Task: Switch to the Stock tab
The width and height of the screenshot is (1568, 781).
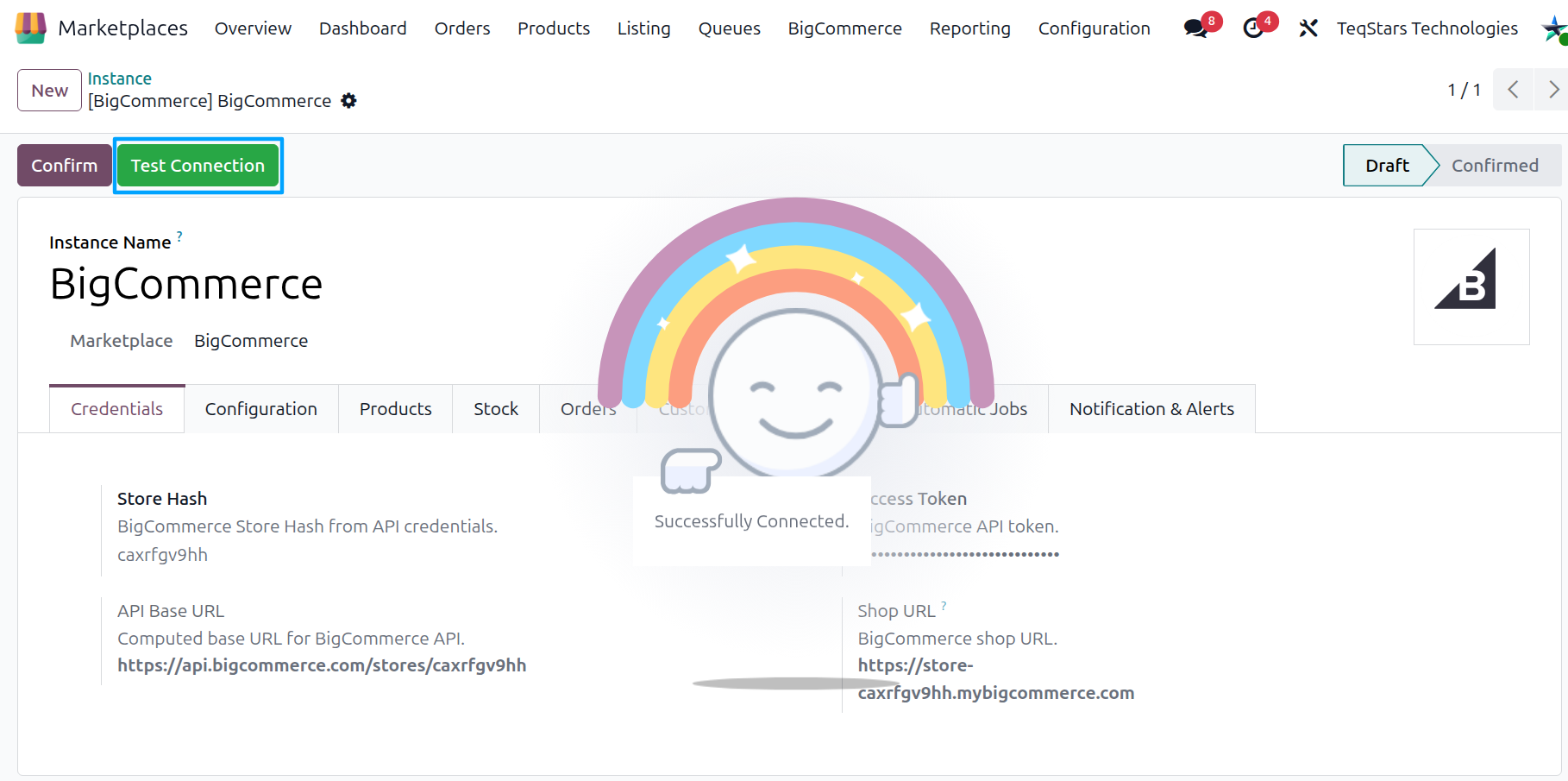Action: 496,409
